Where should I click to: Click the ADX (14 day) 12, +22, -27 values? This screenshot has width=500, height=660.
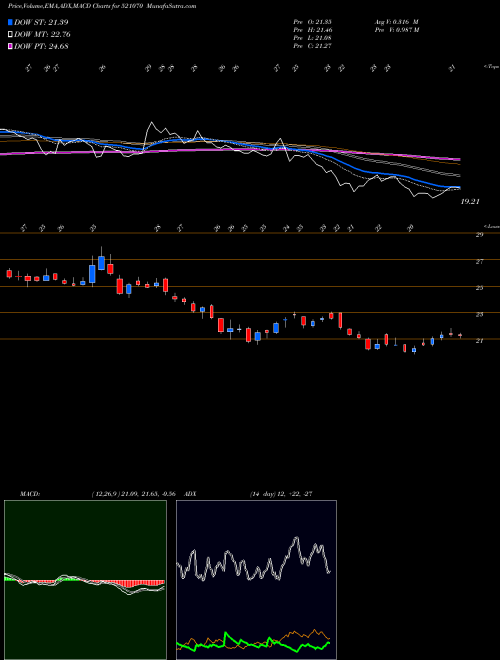pyautogui.click(x=281, y=494)
